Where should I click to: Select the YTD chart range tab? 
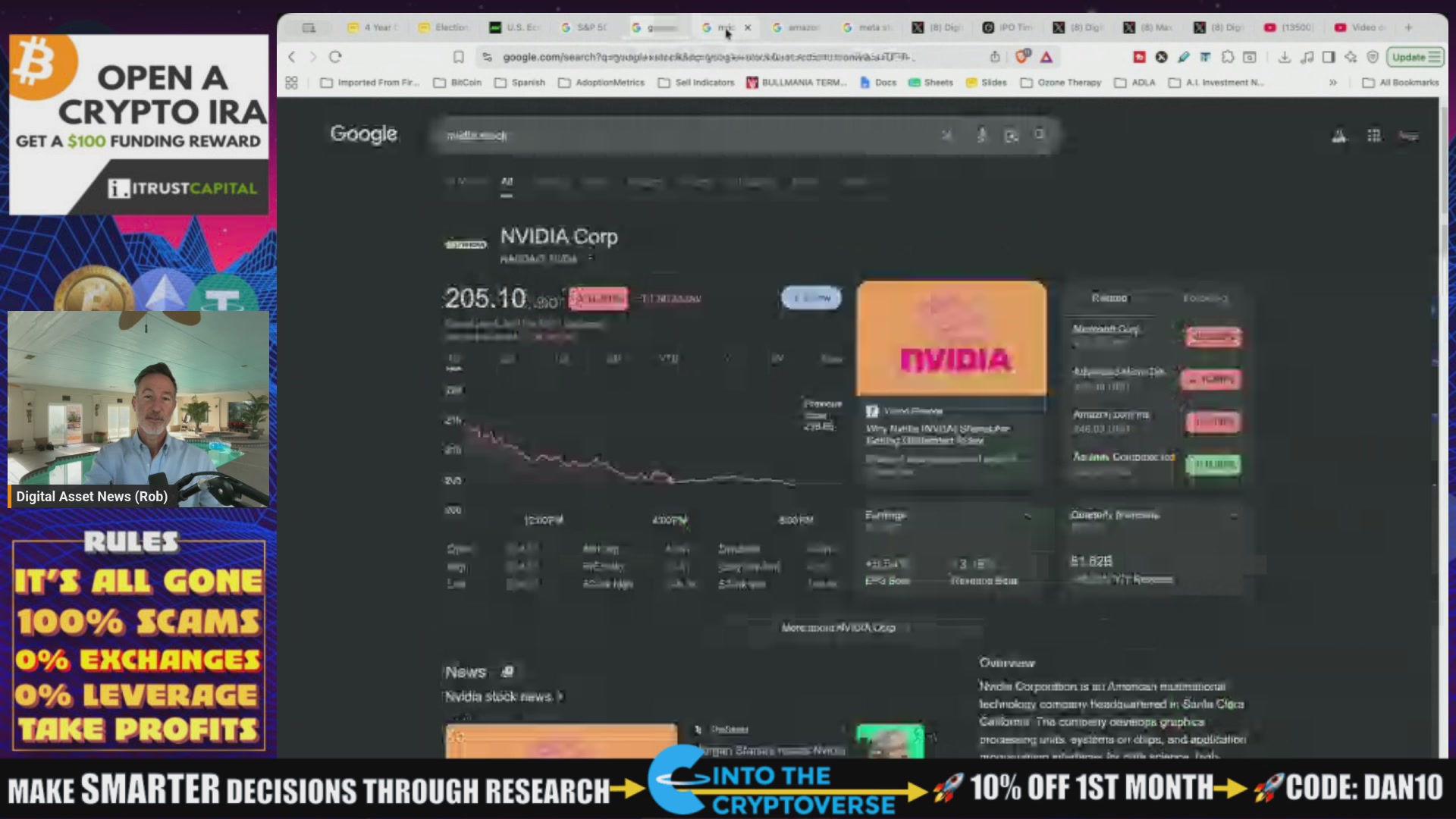668,359
